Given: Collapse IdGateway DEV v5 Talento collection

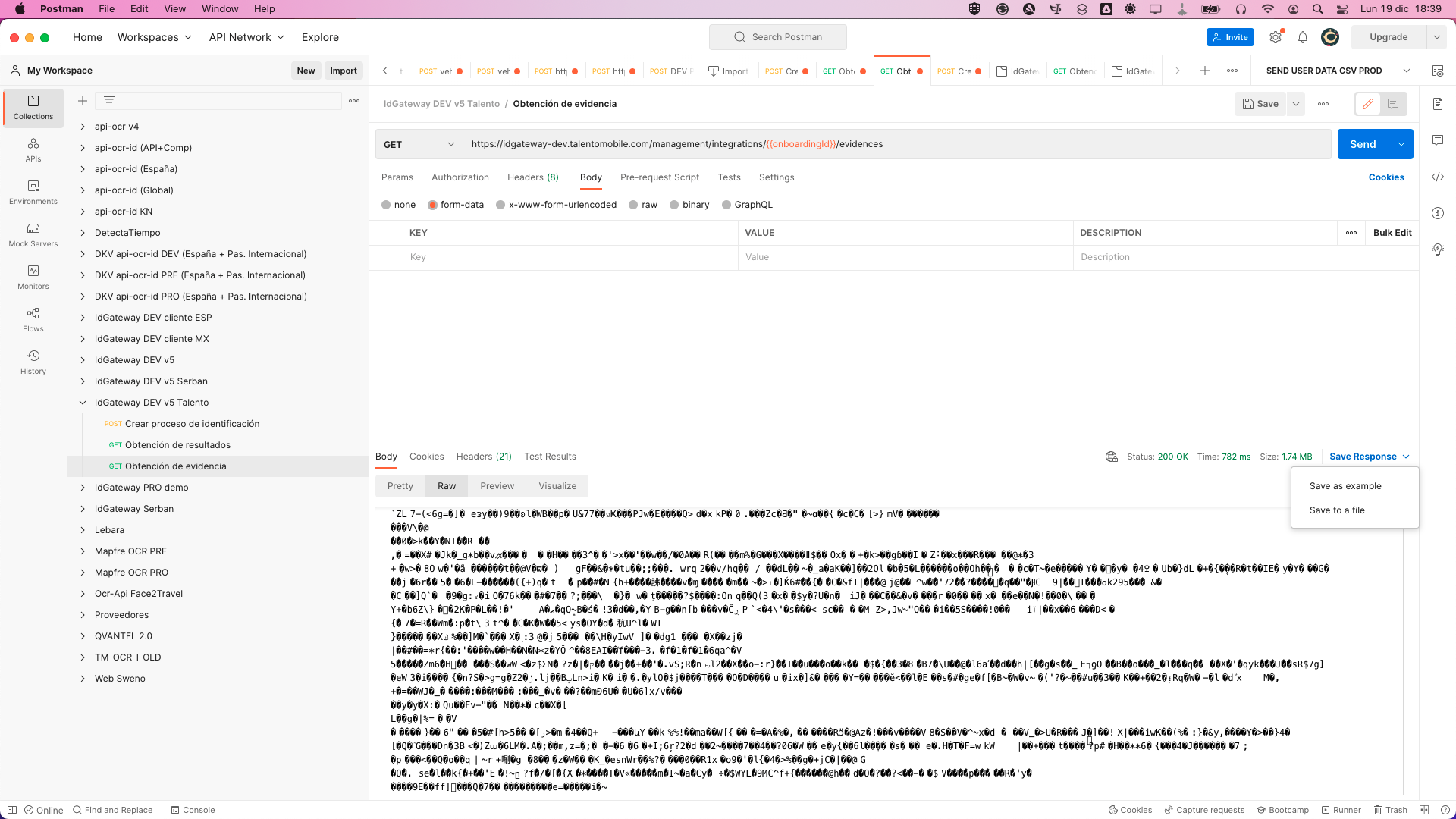Looking at the screenshot, I should pyautogui.click(x=83, y=403).
